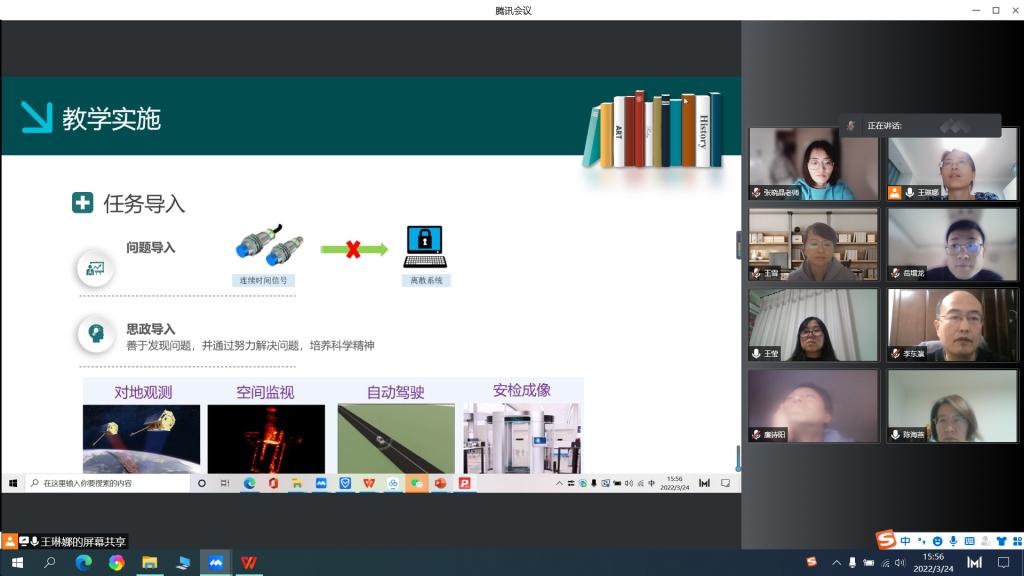Click the Wi-Fi network icon in the system tray
Image resolution: width=1024 pixels, height=576 pixels.
[885, 564]
